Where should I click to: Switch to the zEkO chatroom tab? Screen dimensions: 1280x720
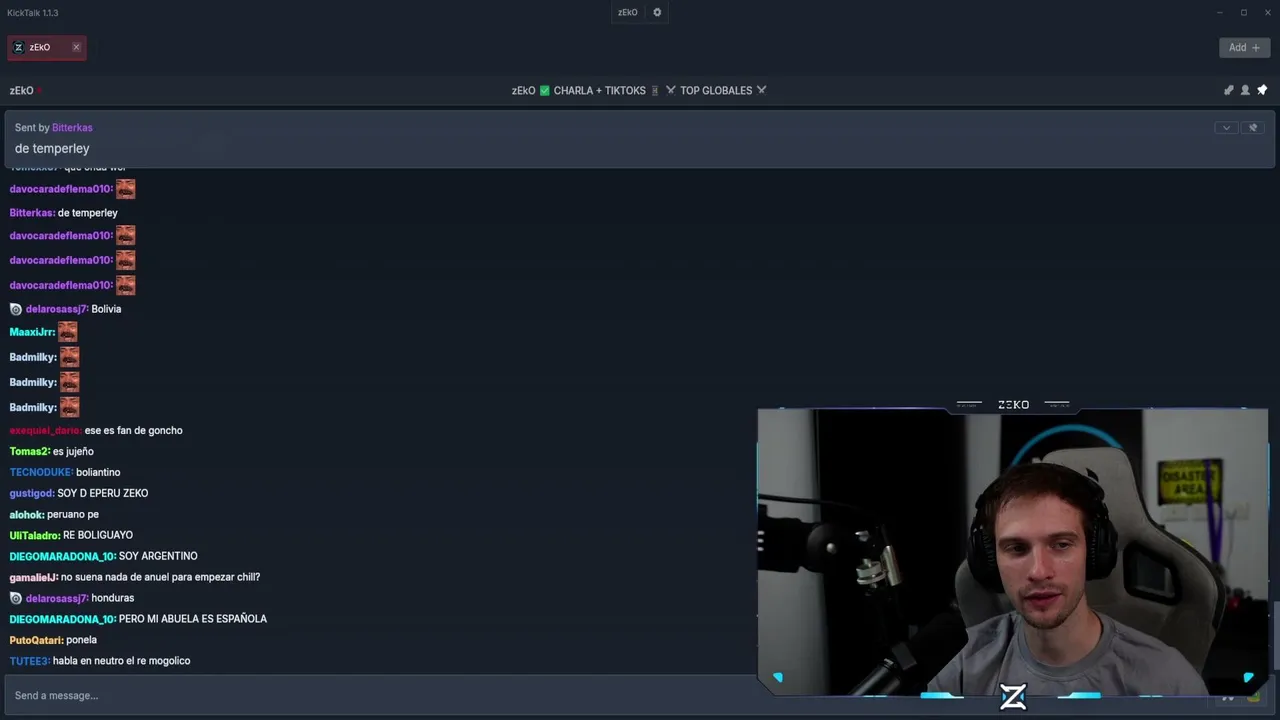pos(40,47)
